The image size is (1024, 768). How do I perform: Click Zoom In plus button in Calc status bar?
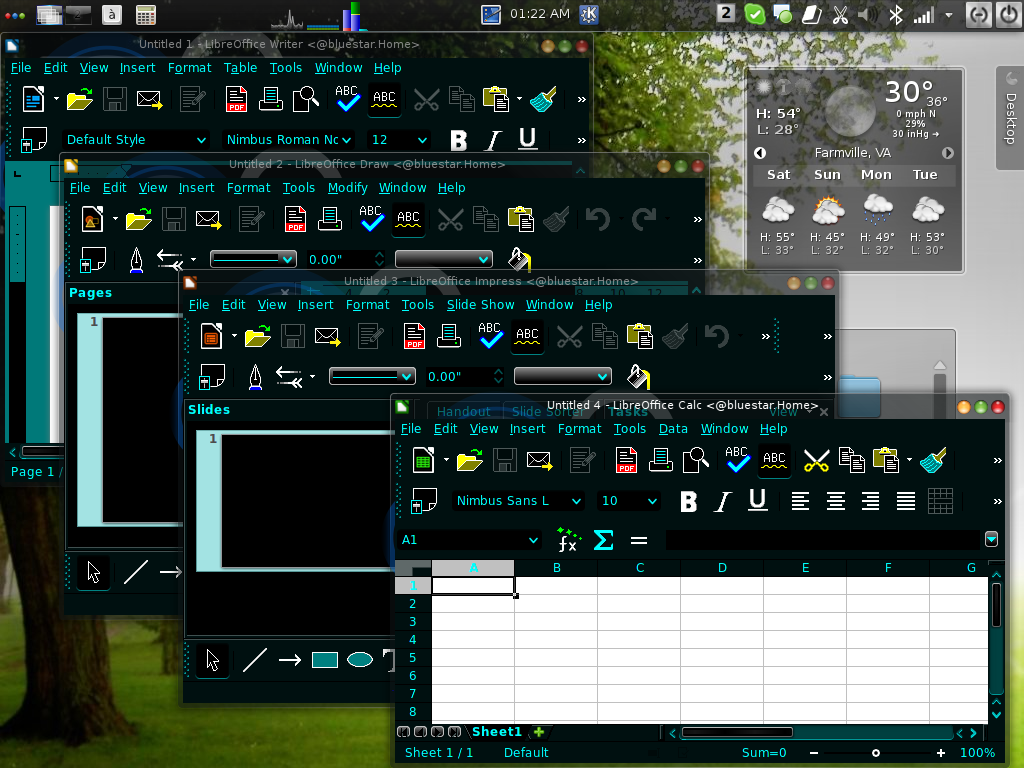940,753
